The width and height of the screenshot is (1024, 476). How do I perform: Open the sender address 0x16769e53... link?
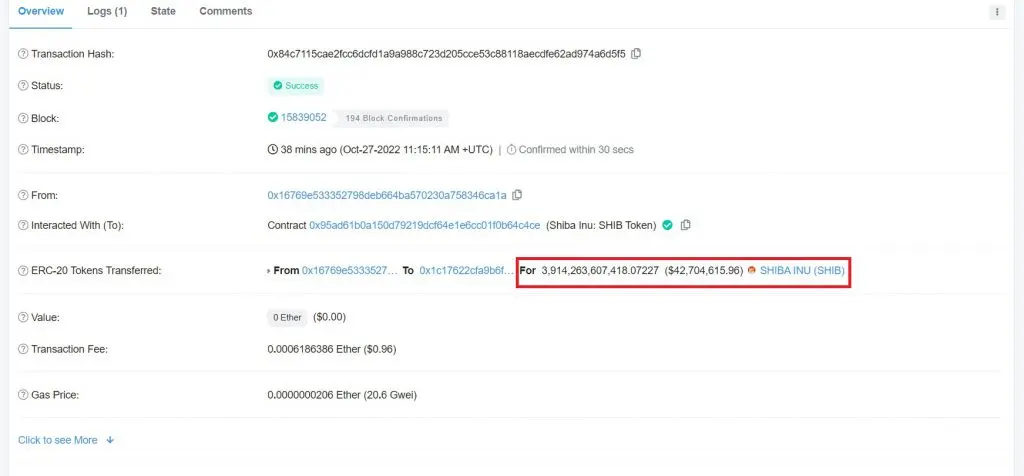tap(387, 195)
